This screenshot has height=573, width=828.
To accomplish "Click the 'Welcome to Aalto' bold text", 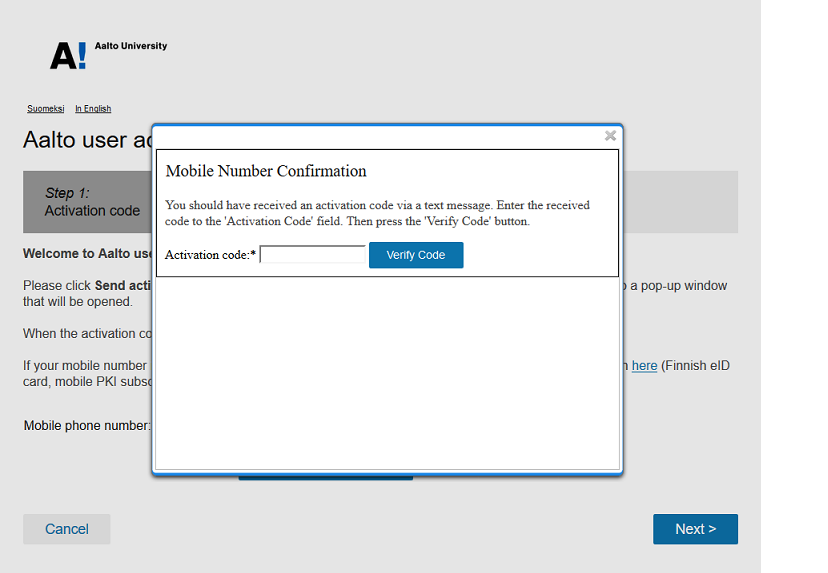I will pyautogui.click(x=88, y=254).
